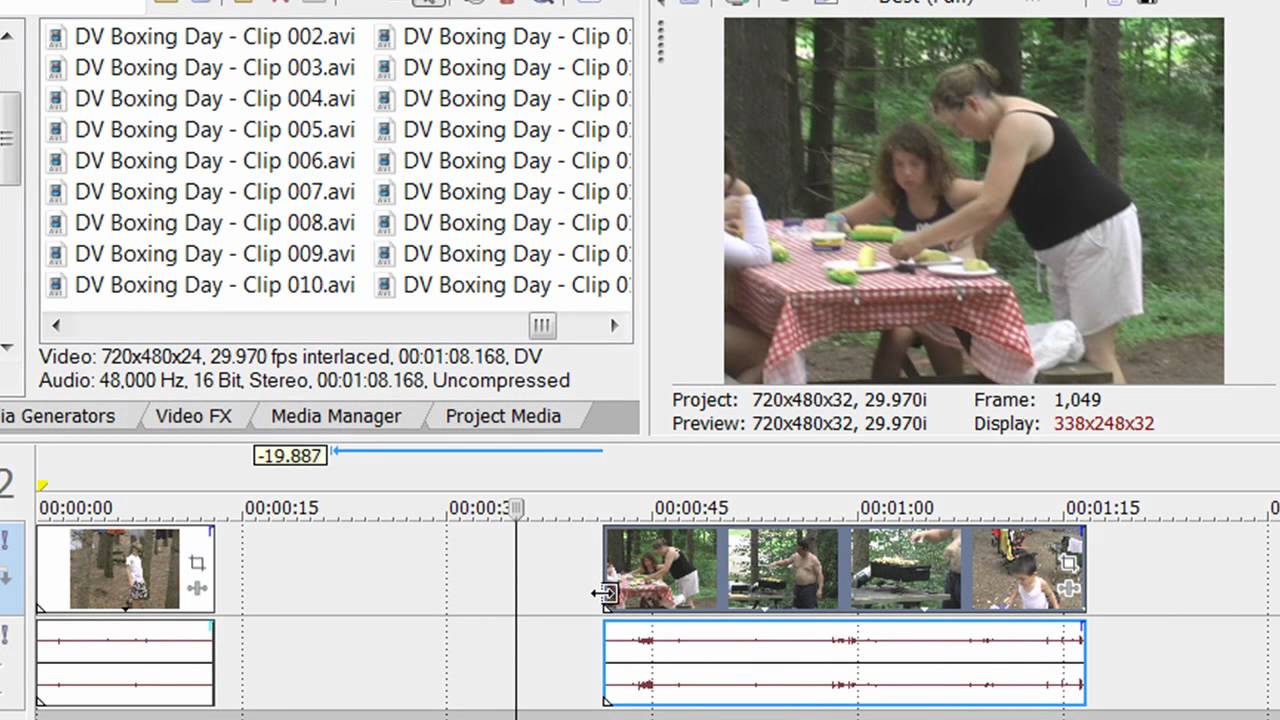Toggle solo on the audio track header
The height and width of the screenshot is (720, 1280).
point(4,634)
